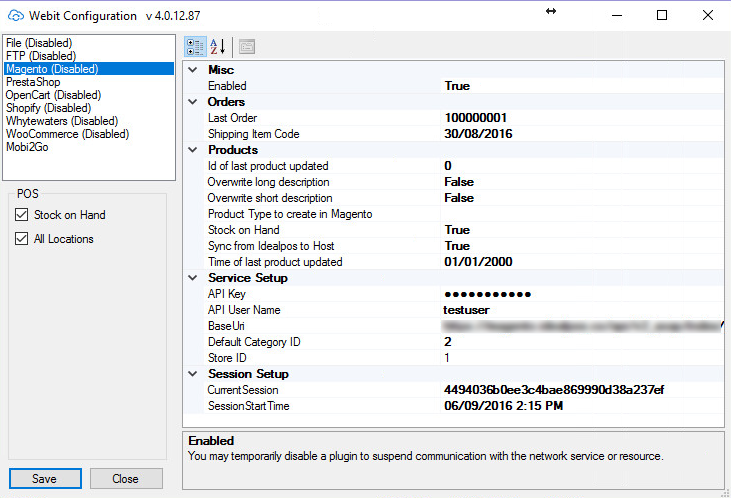
Task: Collapse the Orders category
Action: click(x=193, y=102)
